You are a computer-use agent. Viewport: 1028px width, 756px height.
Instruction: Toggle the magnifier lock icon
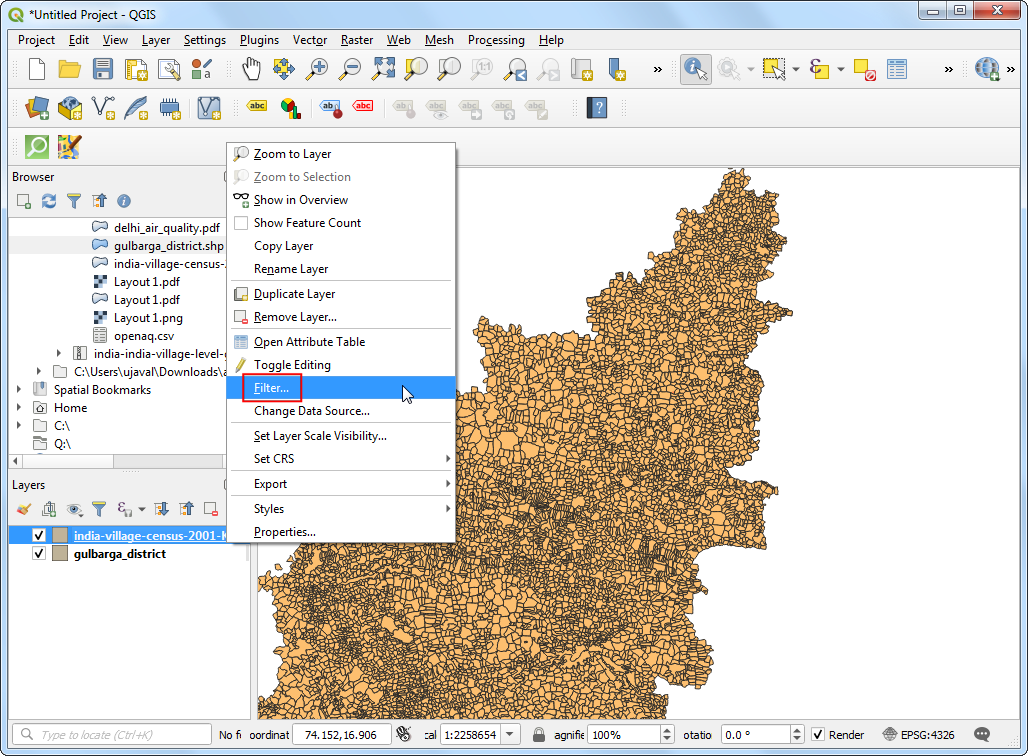(x=539, y=734)
